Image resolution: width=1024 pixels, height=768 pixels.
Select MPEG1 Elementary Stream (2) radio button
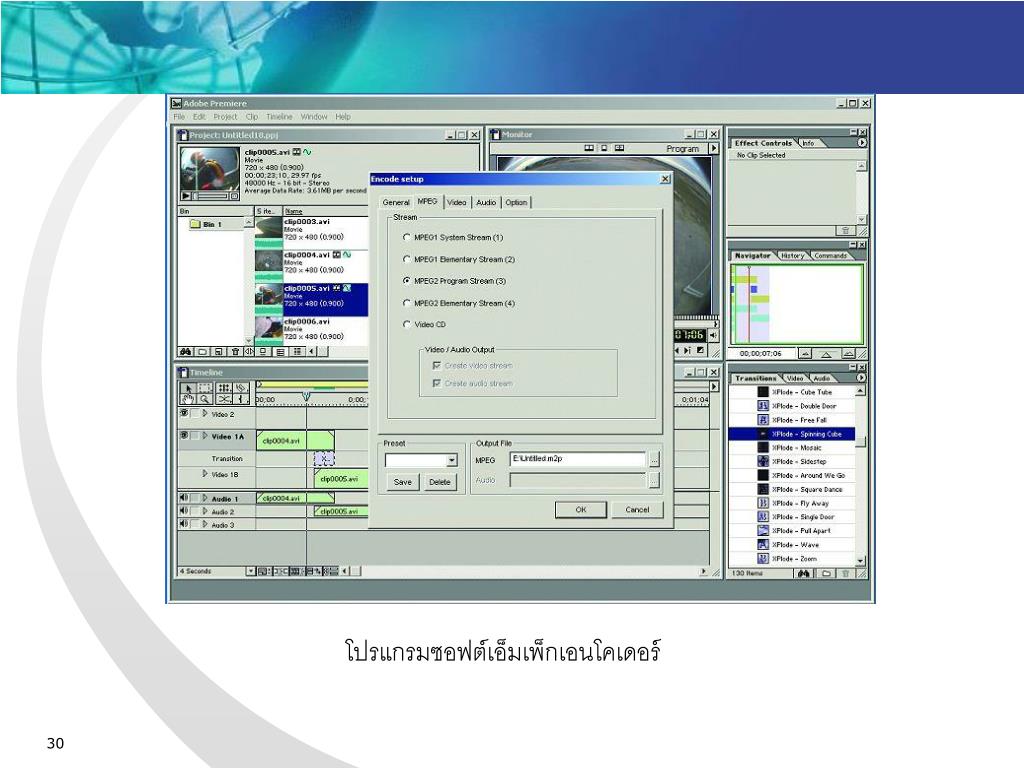407,259
